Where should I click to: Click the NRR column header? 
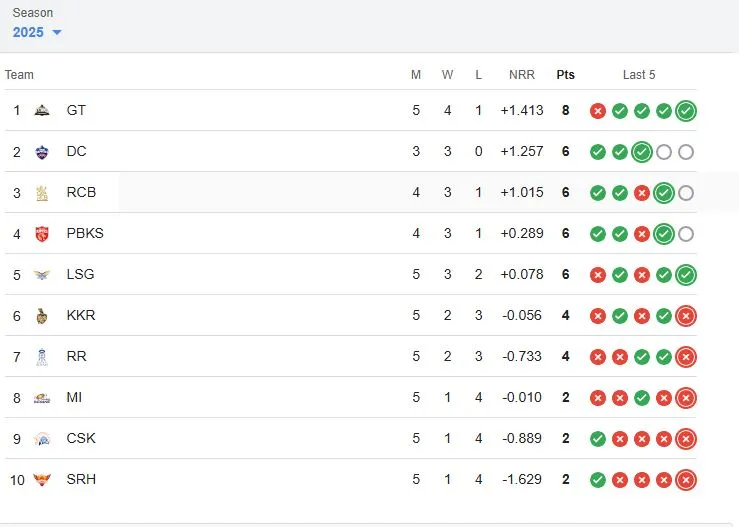point(522,74)
